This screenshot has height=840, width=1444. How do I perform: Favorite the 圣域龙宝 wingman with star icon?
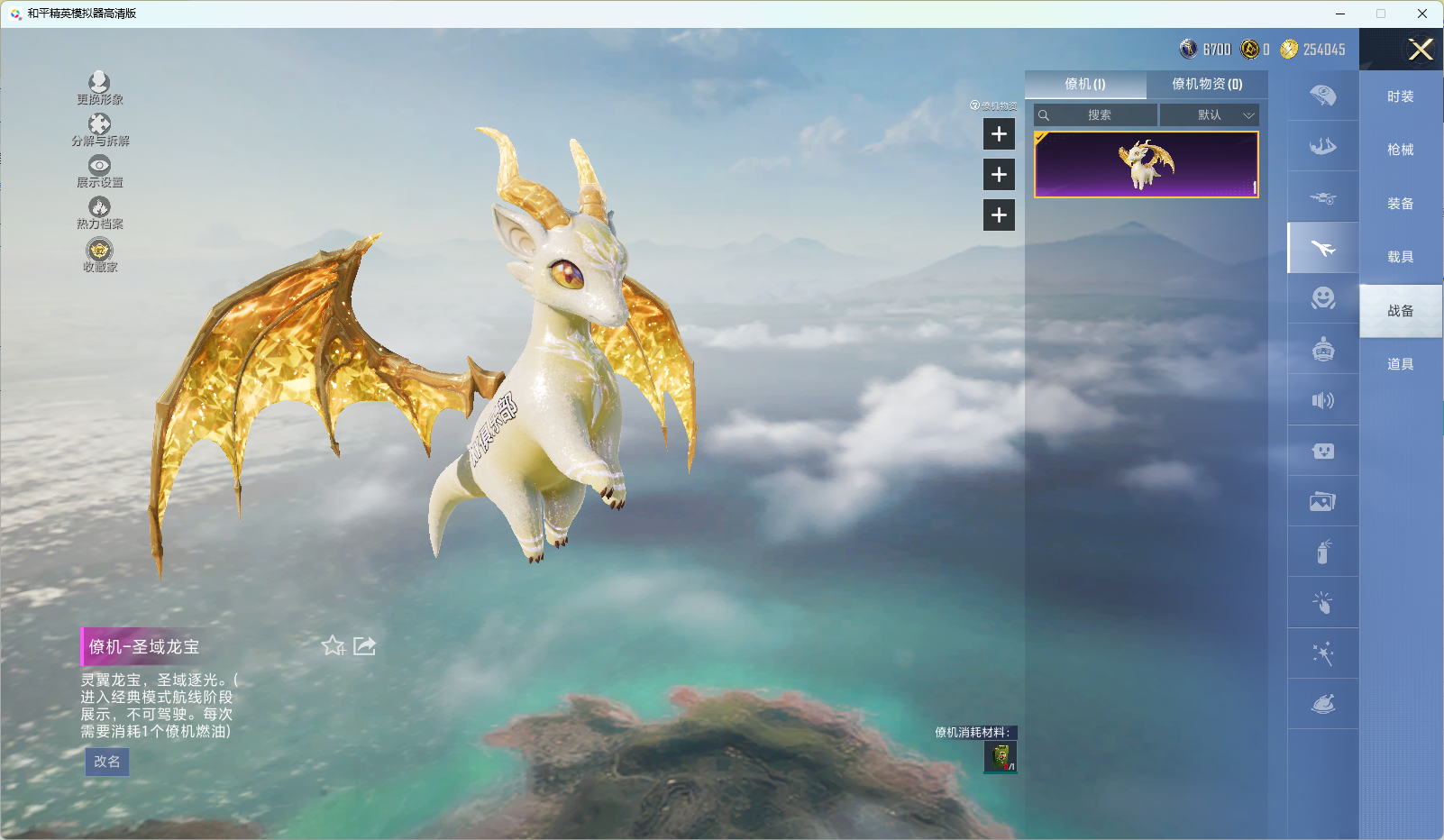coord(334,645)
